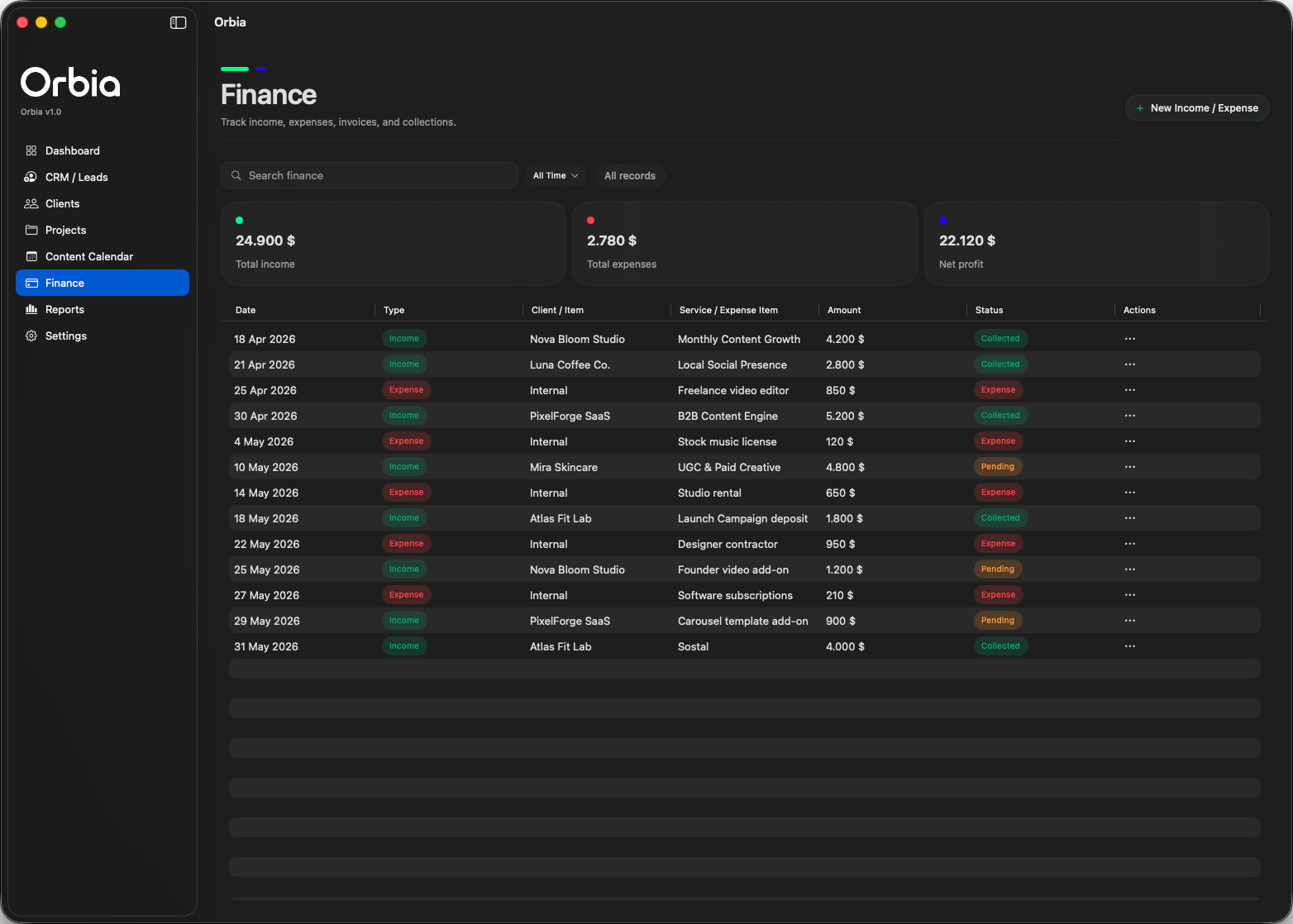Open the All records filter

(x=630, y=175)
